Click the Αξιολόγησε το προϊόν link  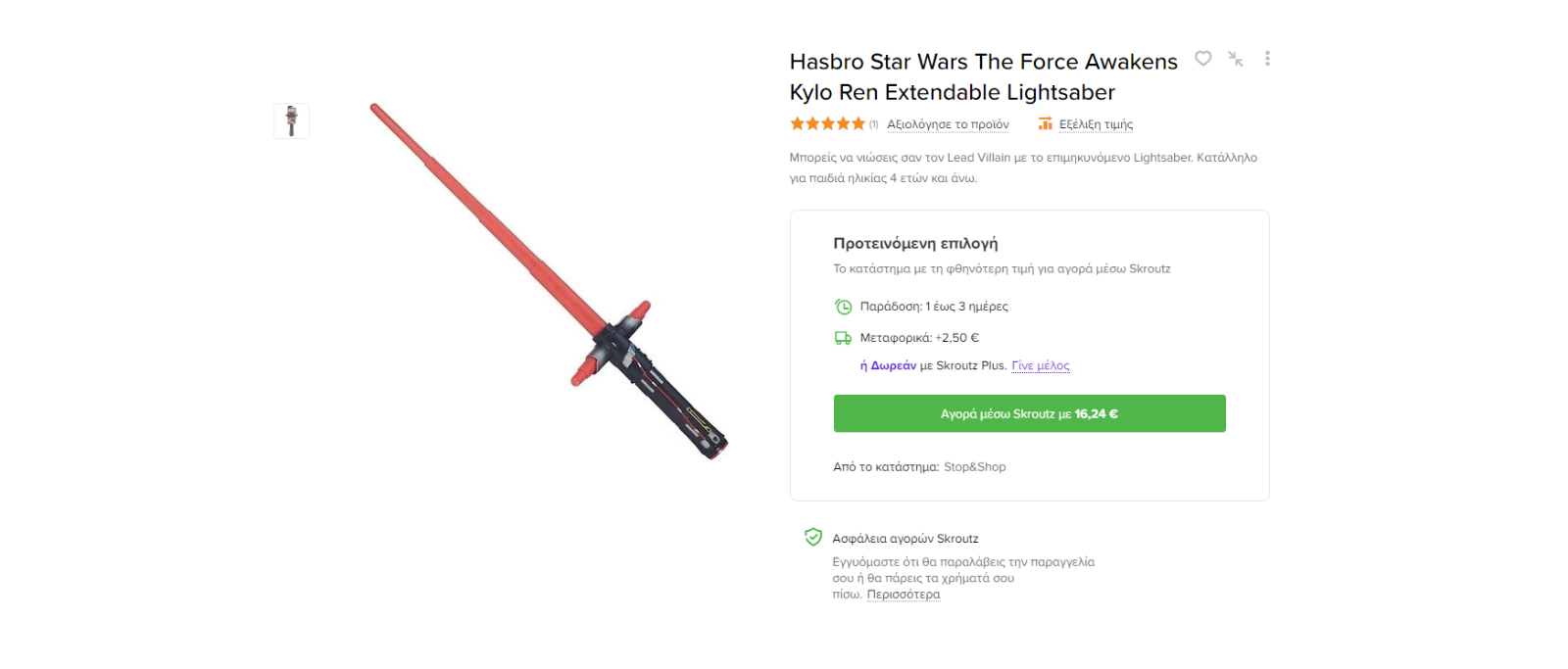click(x=948, y=124)
